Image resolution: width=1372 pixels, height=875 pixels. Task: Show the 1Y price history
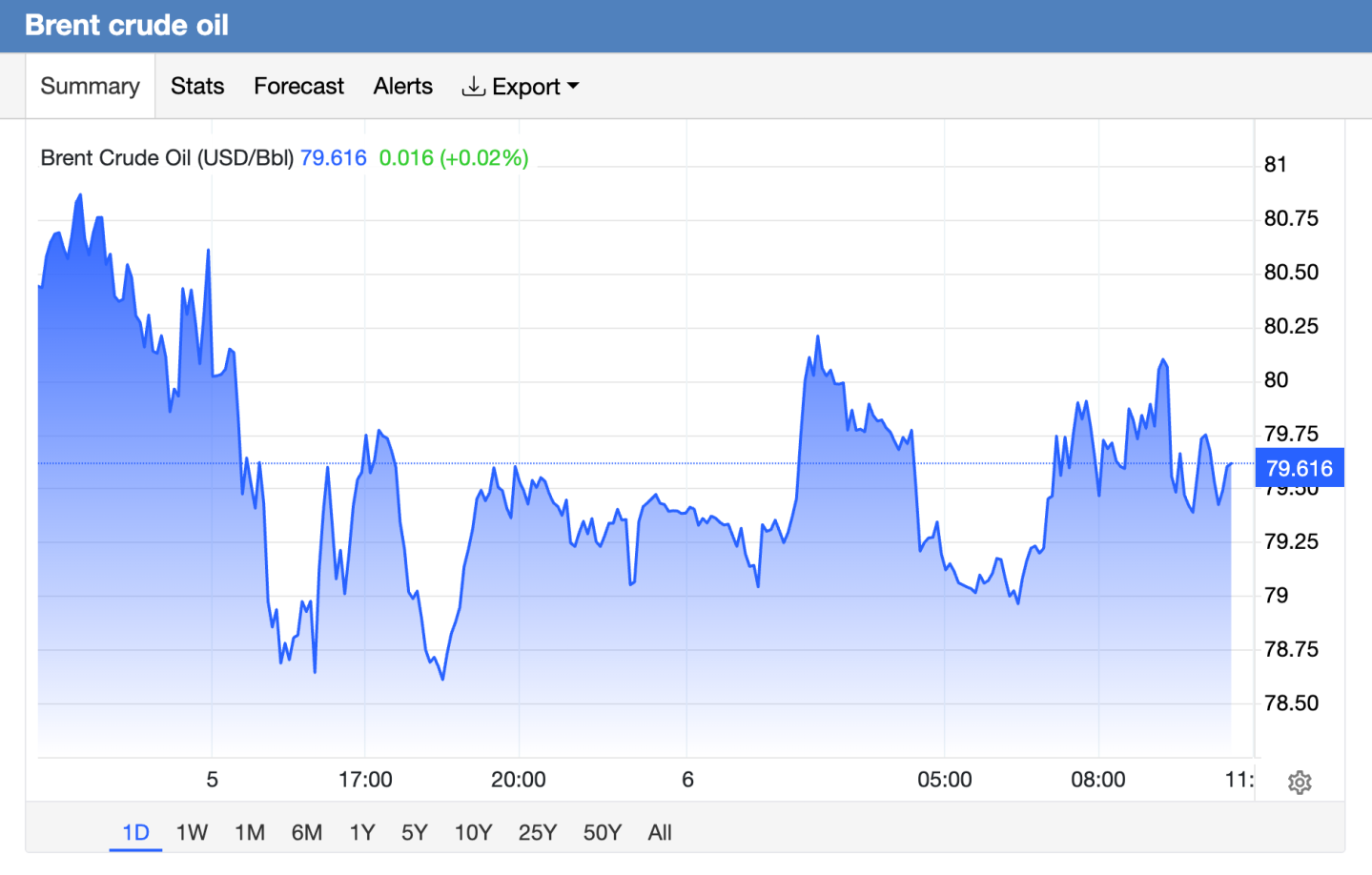362,832
